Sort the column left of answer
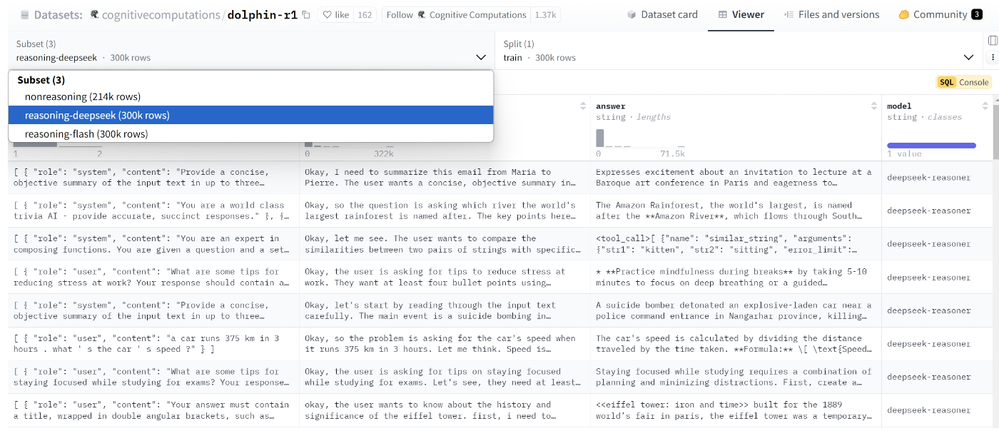Viewport: 999px width, 446px height. [x=582, y=106]
